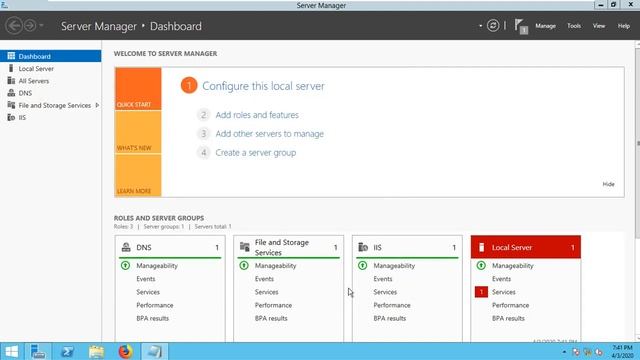640x360 pixels.
Task: Select File and Storage Services in sidebar
Action: coord(51,105)
